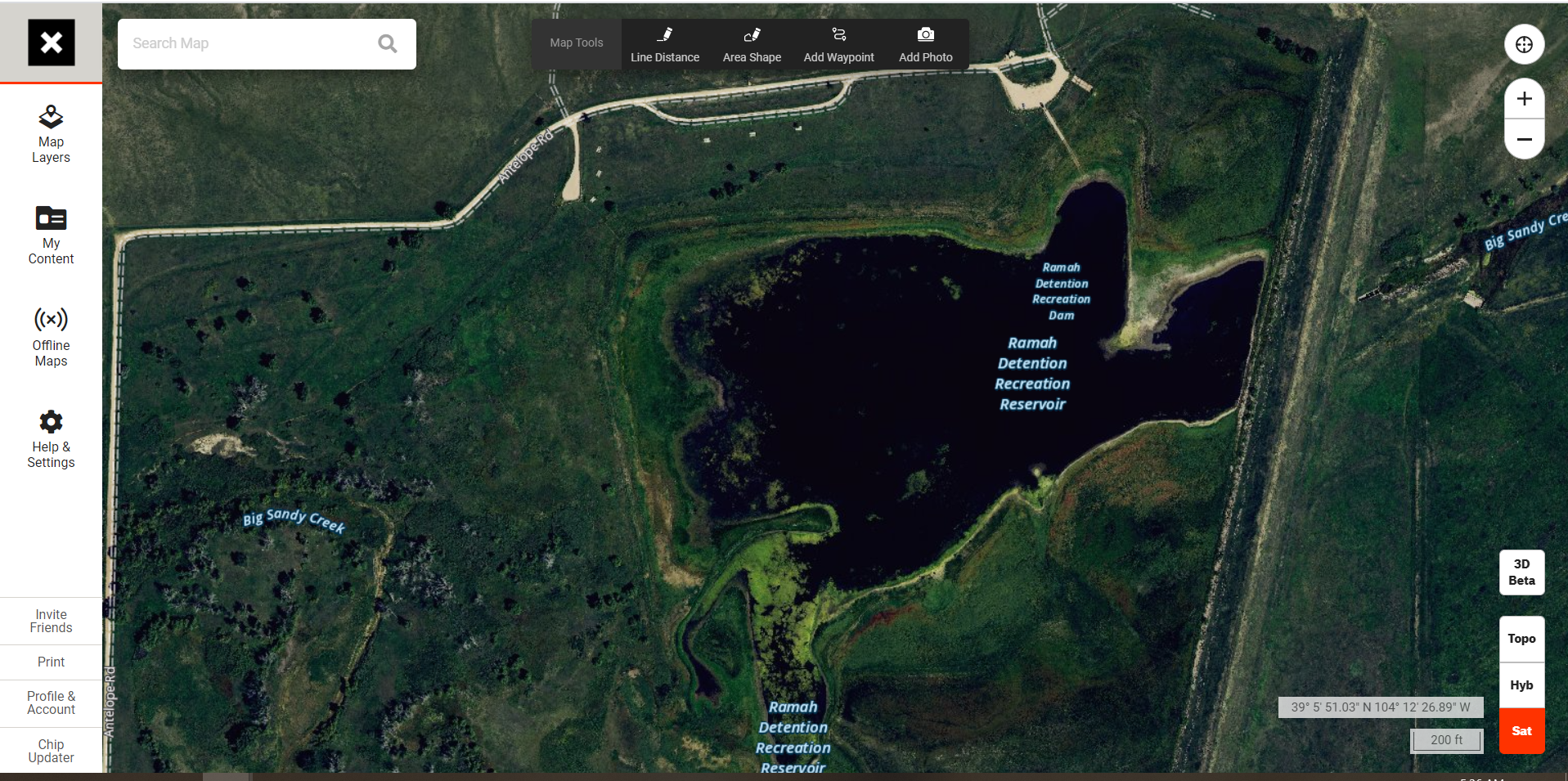Close the side menu with X icon
Screen dimensions: 1568x781
click(51, 43)
